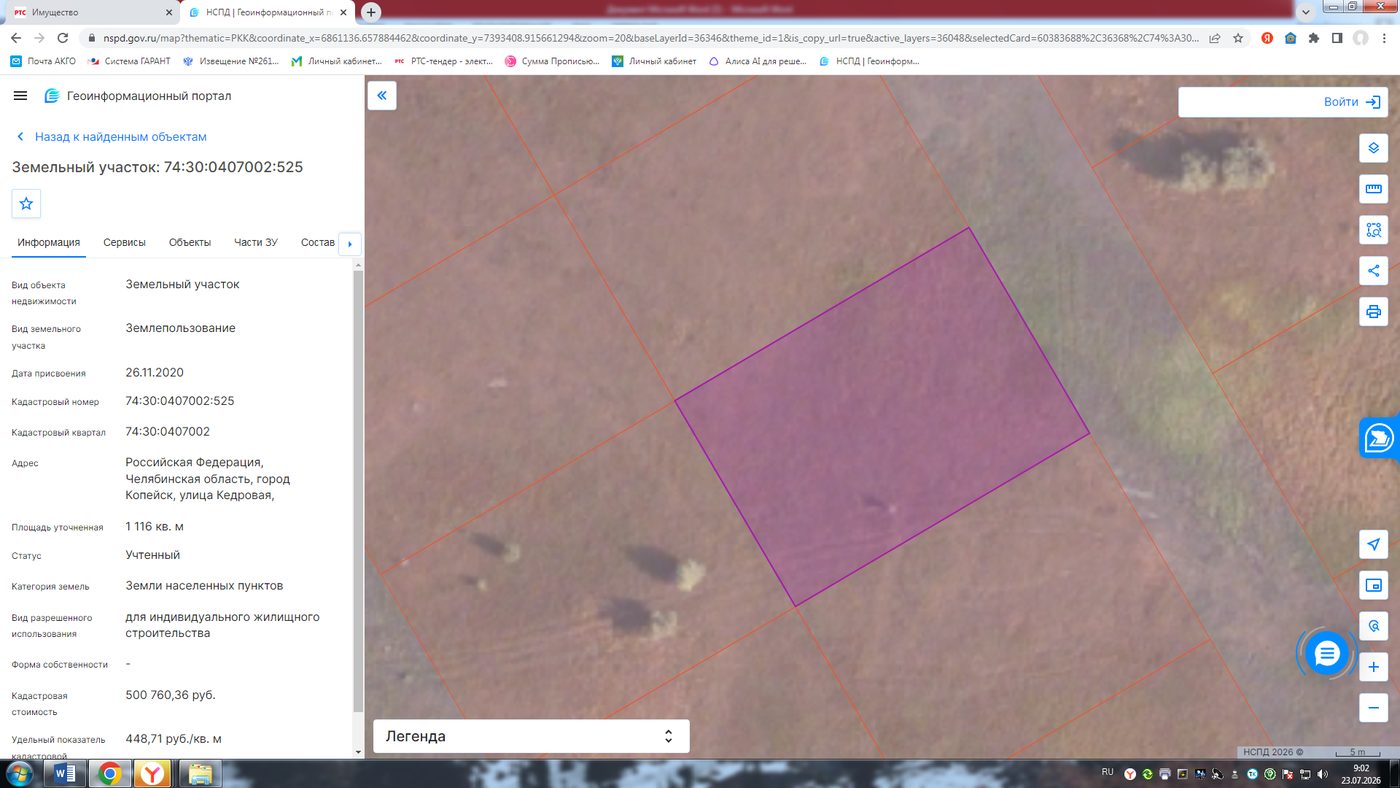1400x788 pixels.
Task: Zoom out the map with minus button
Action: click(1374, 708)
